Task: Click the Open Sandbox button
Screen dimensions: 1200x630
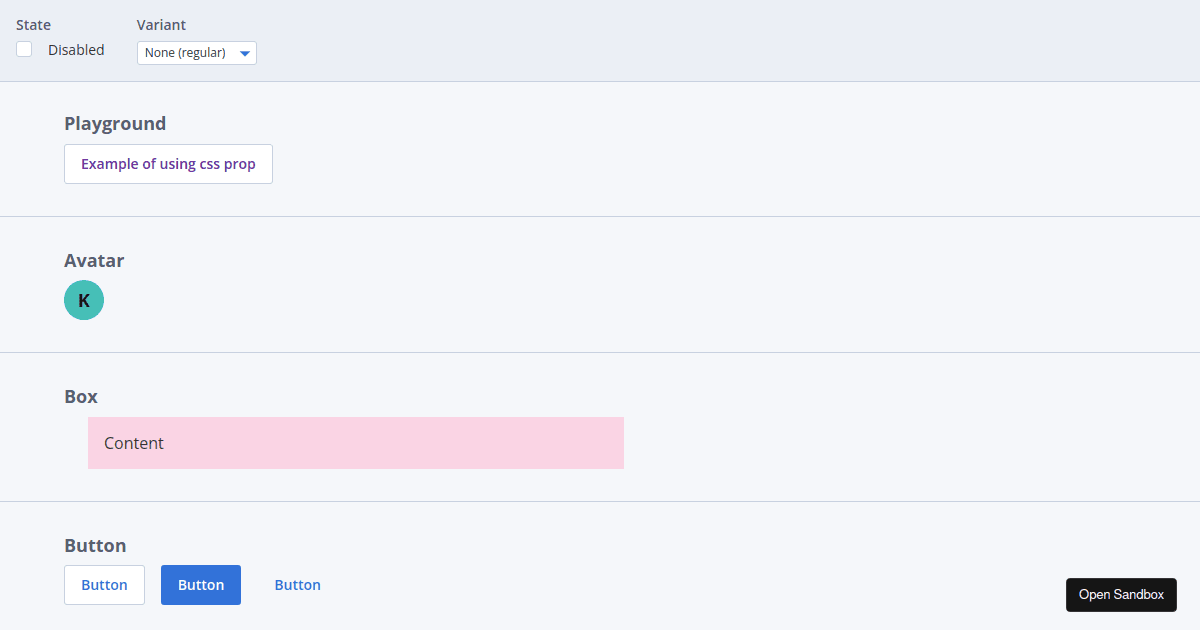Action: 1121,594
